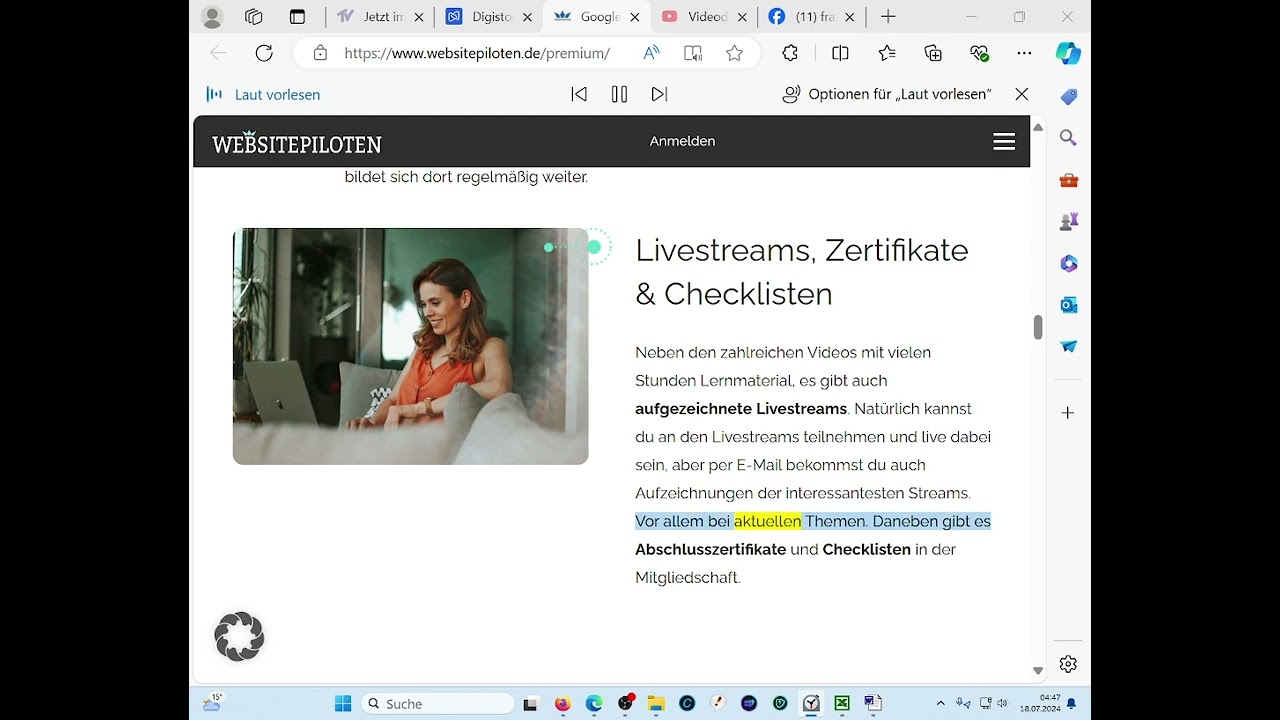
Task: Close the Digisto tab
Action: [x=528, y=17]
